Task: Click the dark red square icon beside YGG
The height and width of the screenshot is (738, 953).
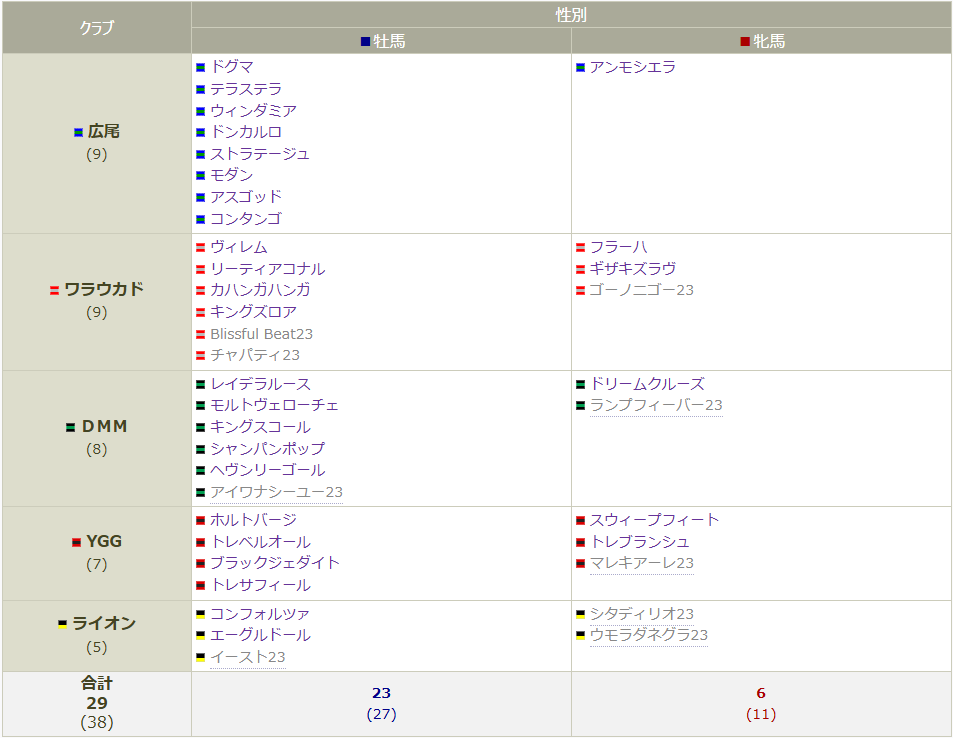Action: coord(77,542)
